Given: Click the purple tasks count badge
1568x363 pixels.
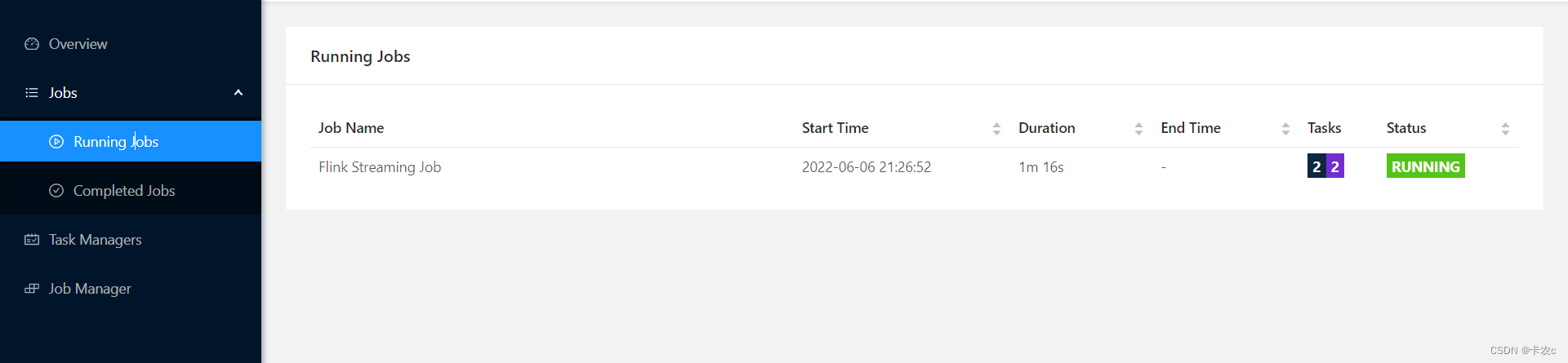Looking at the screenshot, I should 1335,166.
